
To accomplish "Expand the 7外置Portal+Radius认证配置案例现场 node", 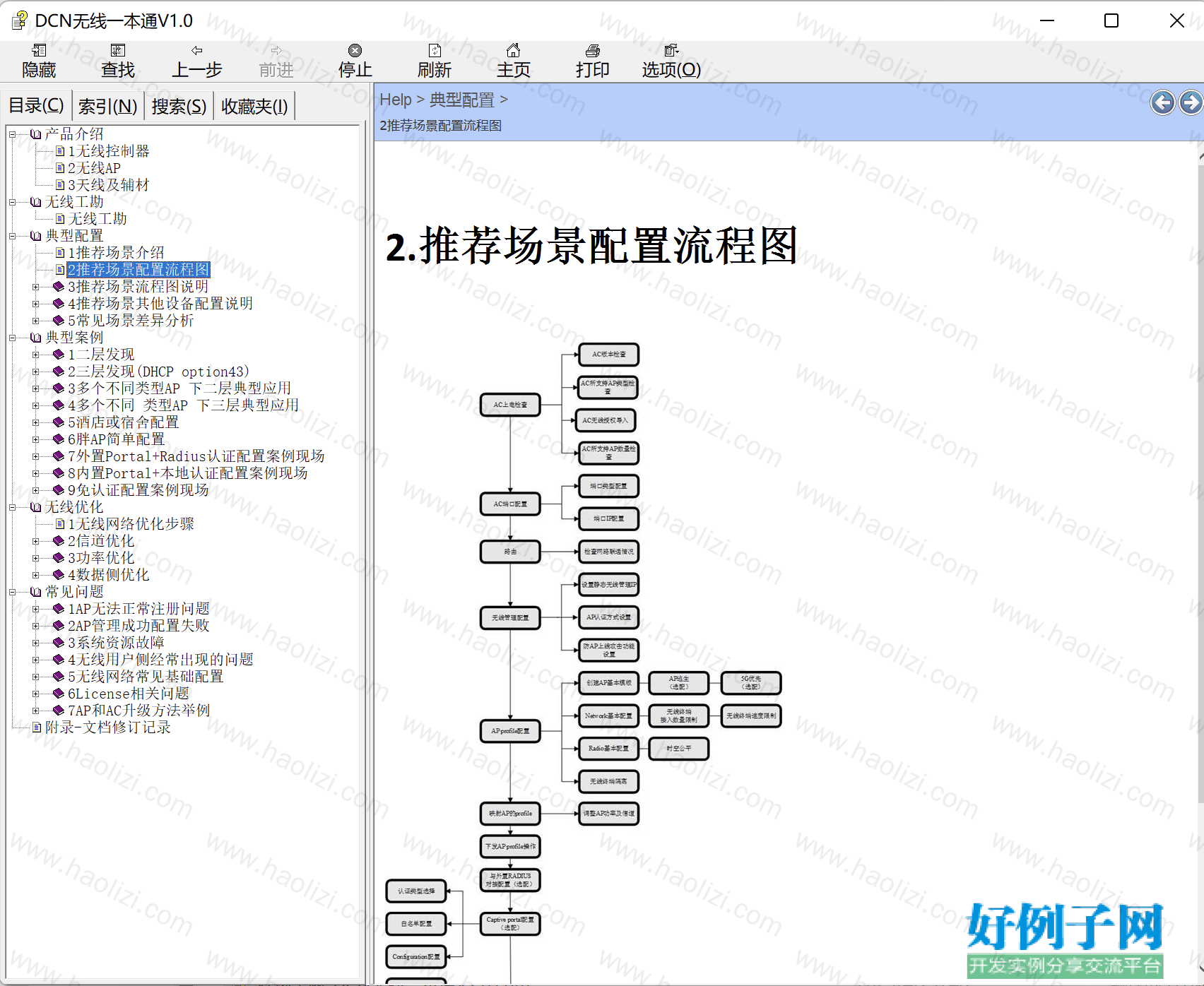I will (35, 456).
